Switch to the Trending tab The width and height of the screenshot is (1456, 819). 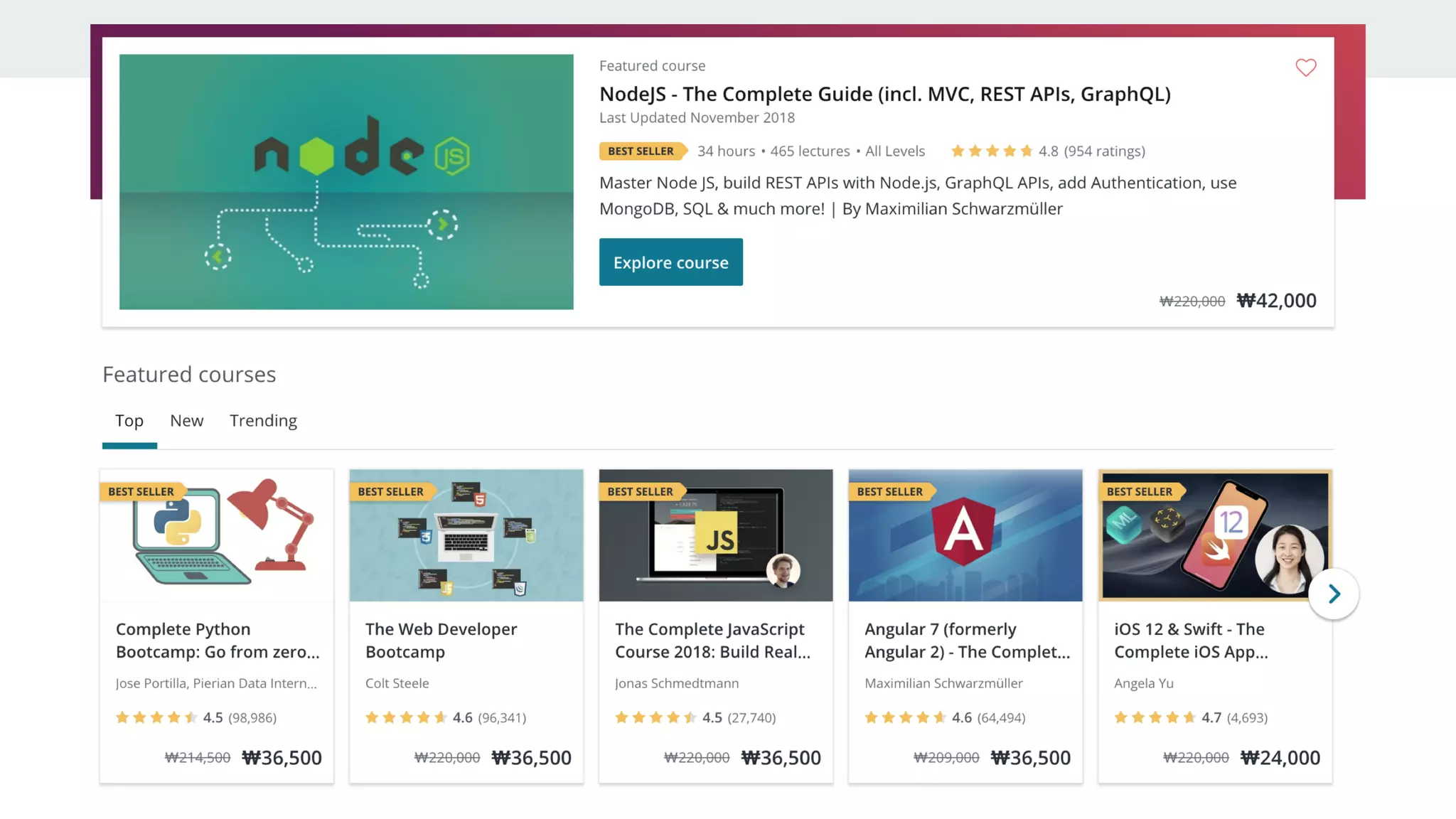click(263, 421)
